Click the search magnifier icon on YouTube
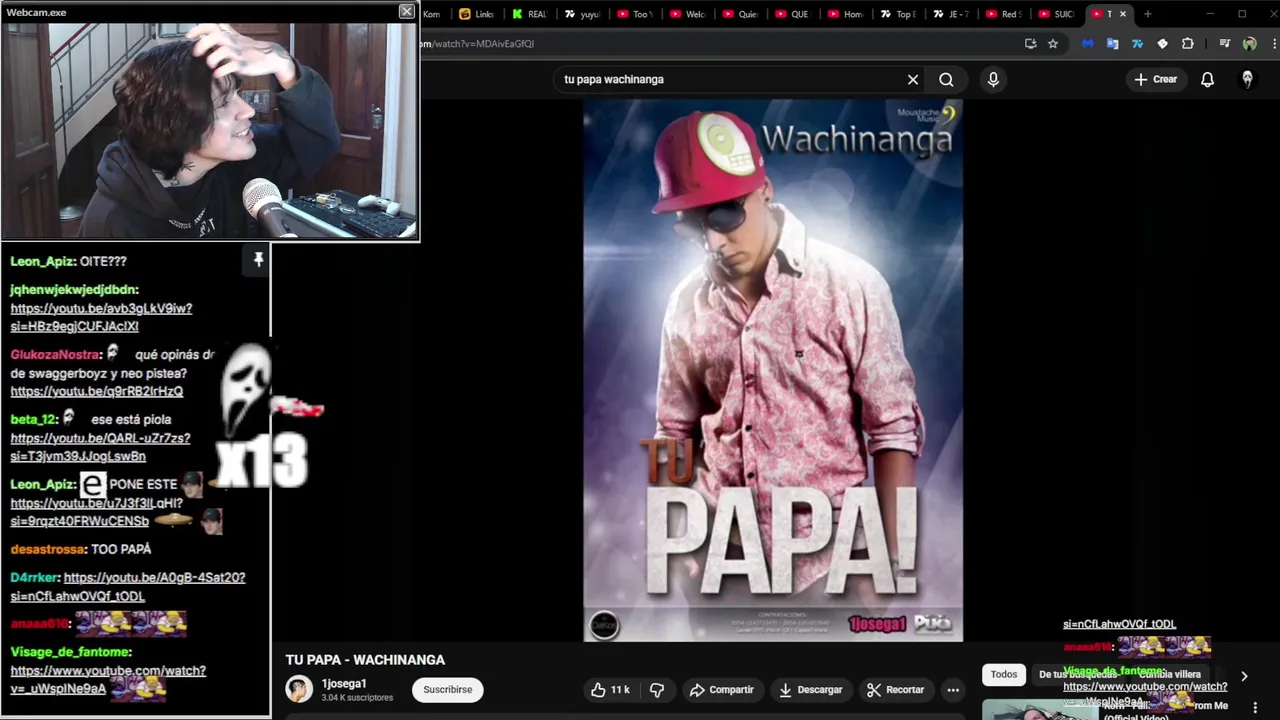The image size is (1280, 720). (x=946, y=79)
